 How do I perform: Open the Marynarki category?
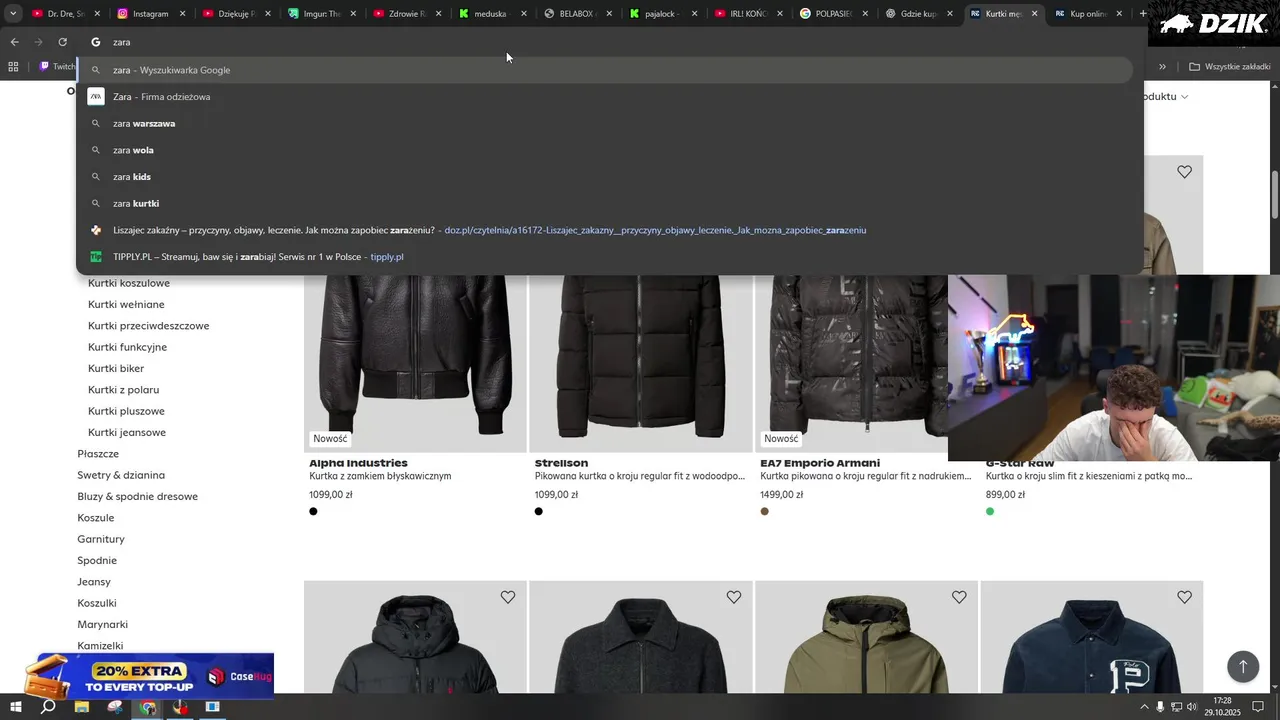pos(103,624)
